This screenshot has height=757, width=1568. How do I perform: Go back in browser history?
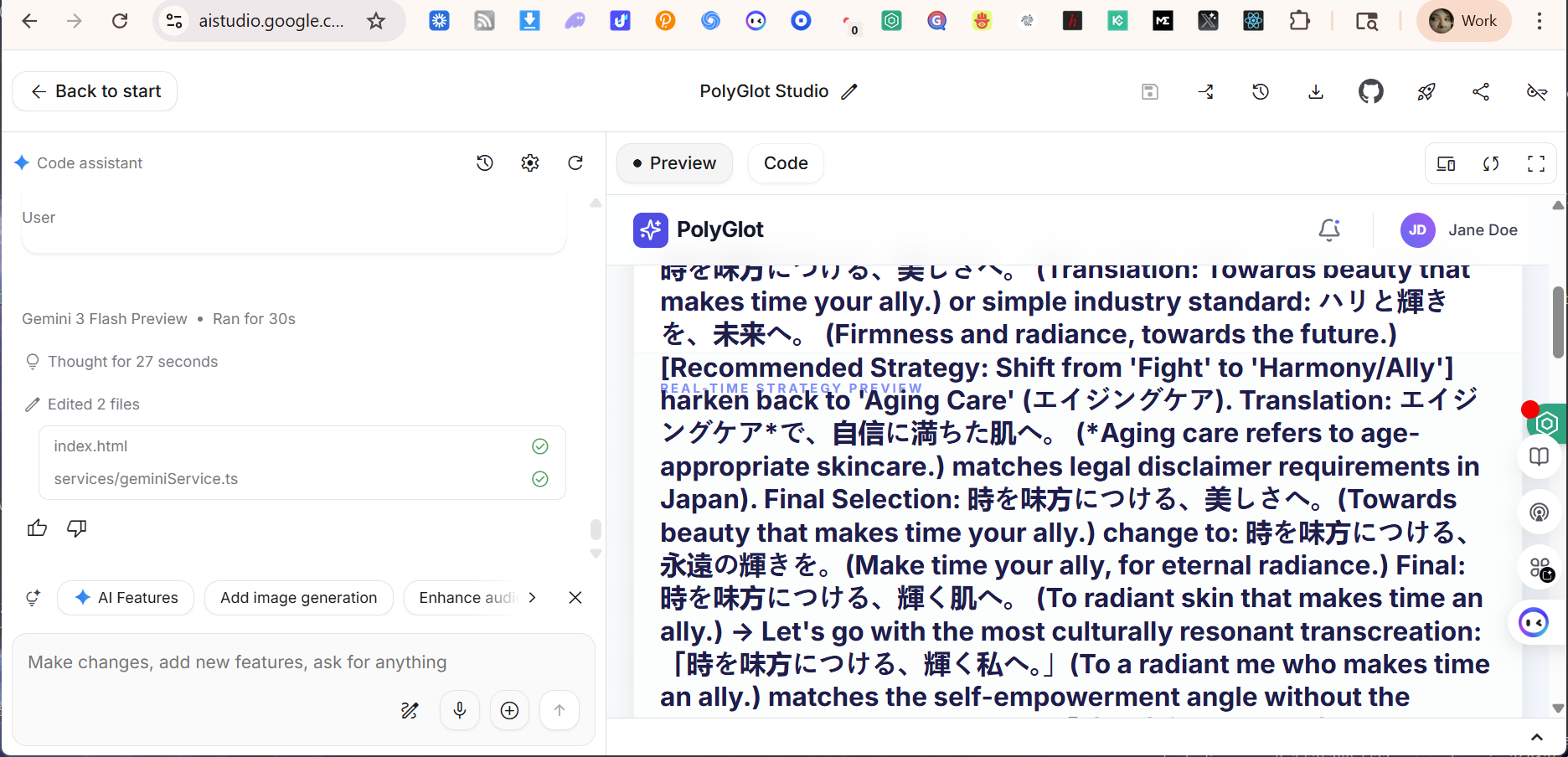(29, 21)
